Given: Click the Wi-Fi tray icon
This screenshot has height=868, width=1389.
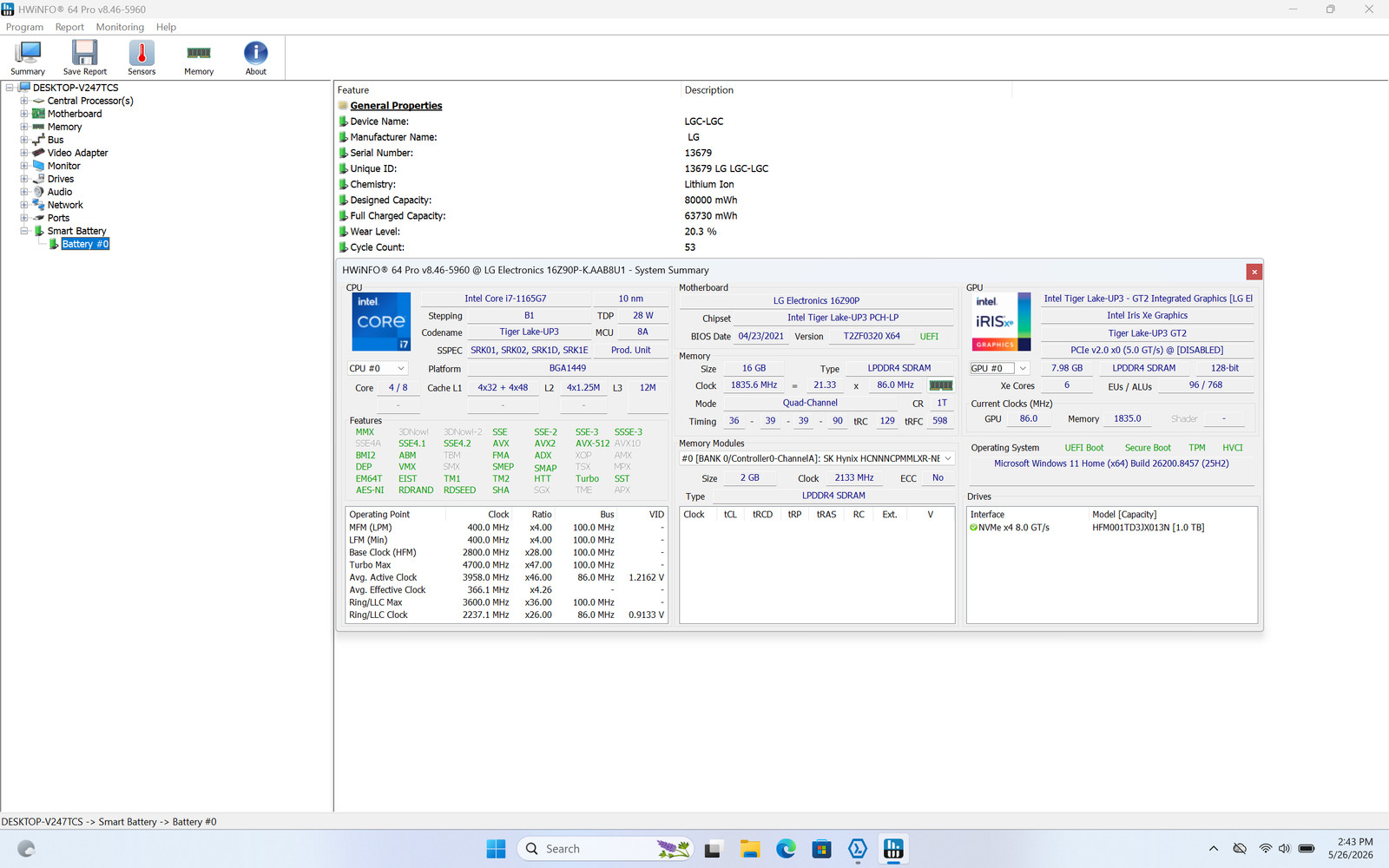Looking at the screenshot, I should click(1265, 849).
